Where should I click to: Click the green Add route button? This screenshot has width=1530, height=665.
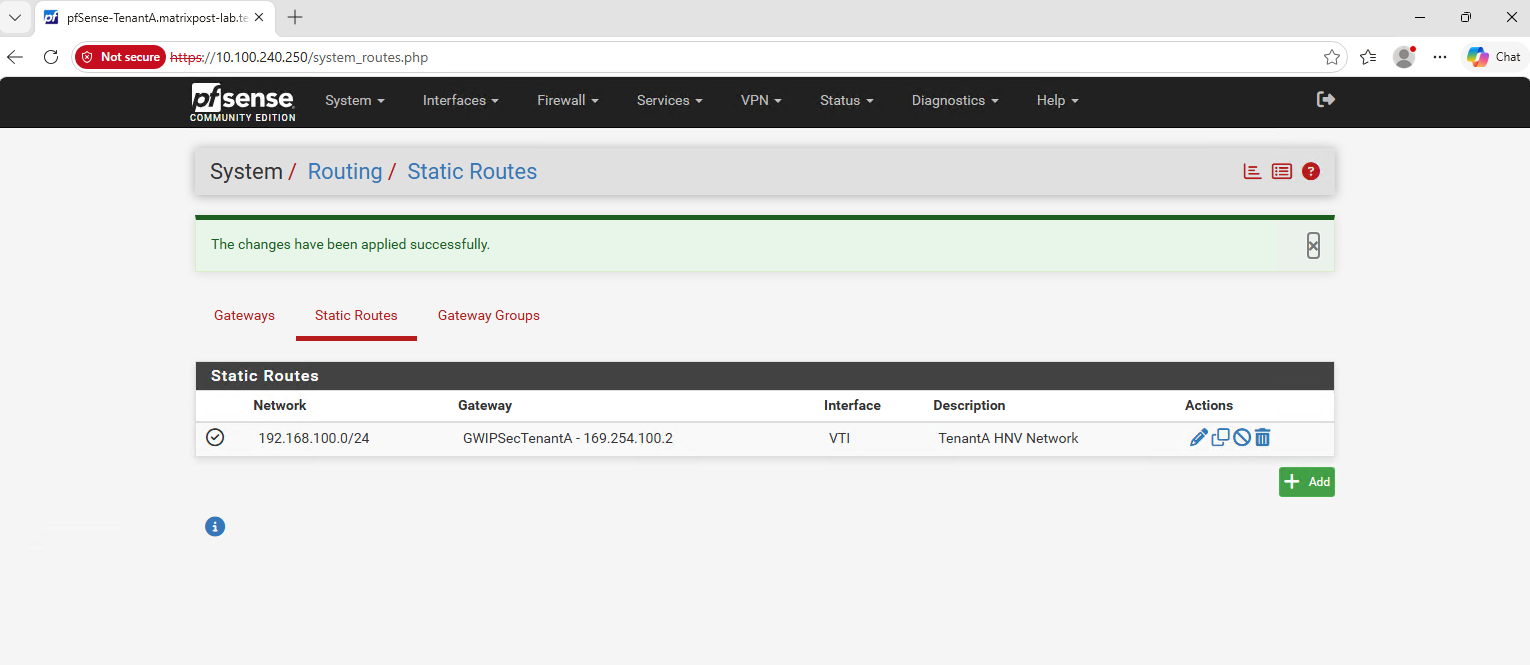click(x=1306, y=482)
